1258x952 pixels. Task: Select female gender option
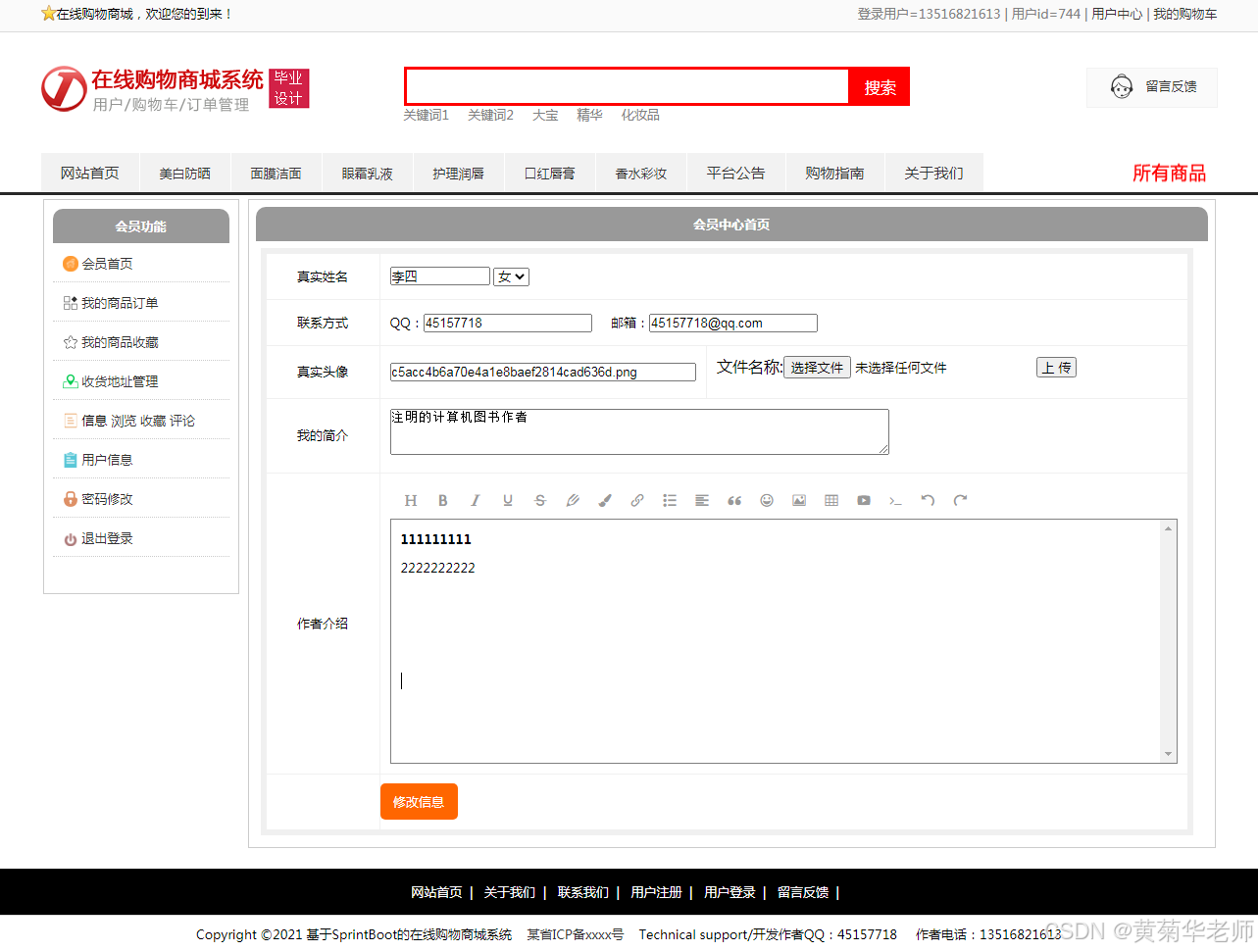click(511, 276)
